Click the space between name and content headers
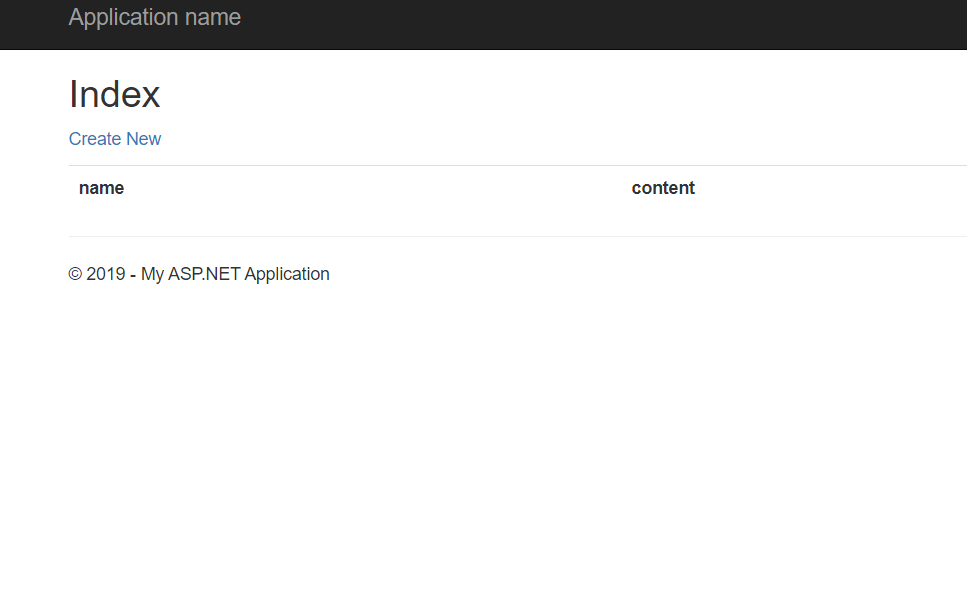Screen dimensions: 967x613 point(377,188)
